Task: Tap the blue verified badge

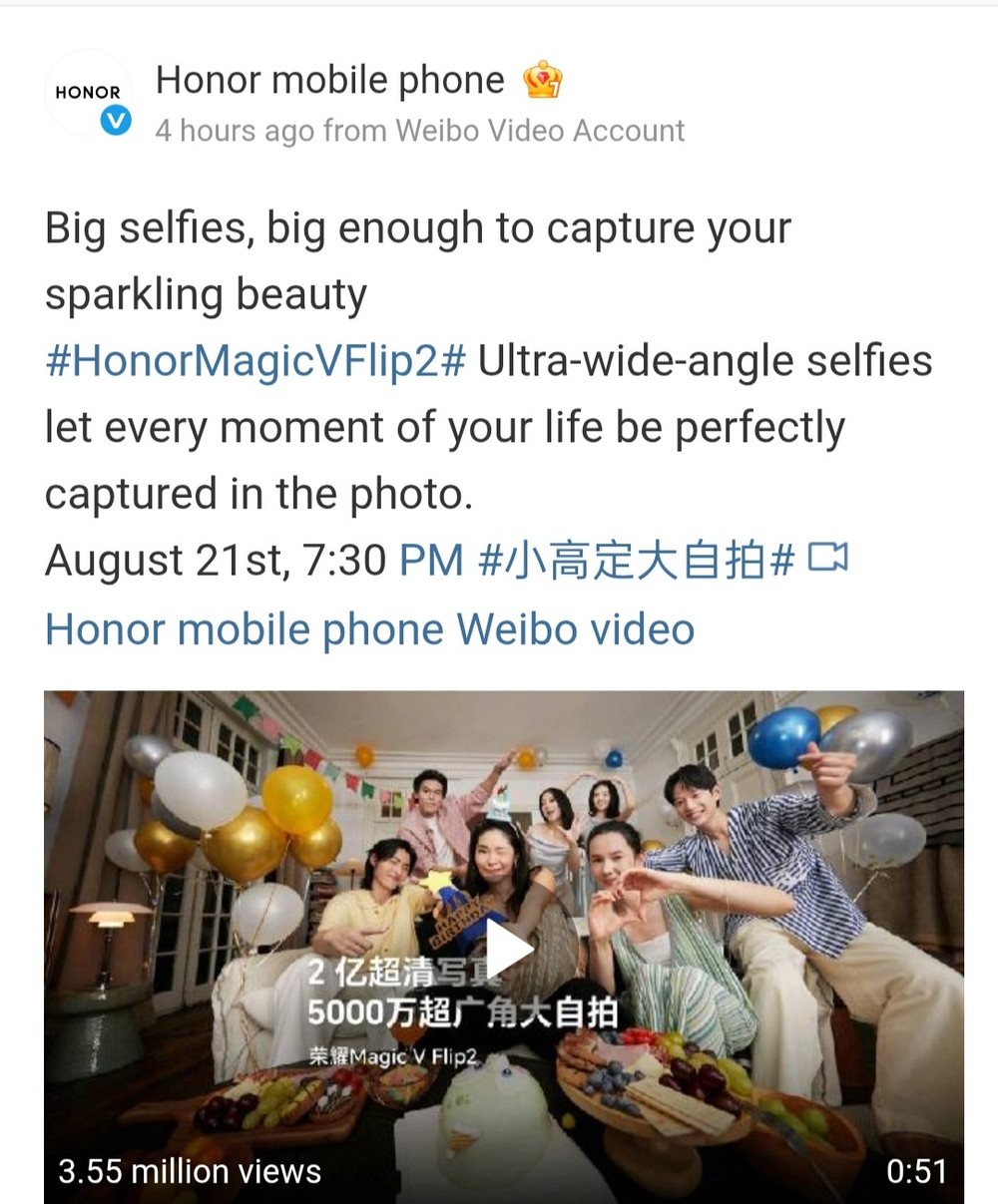Action: 117,123
